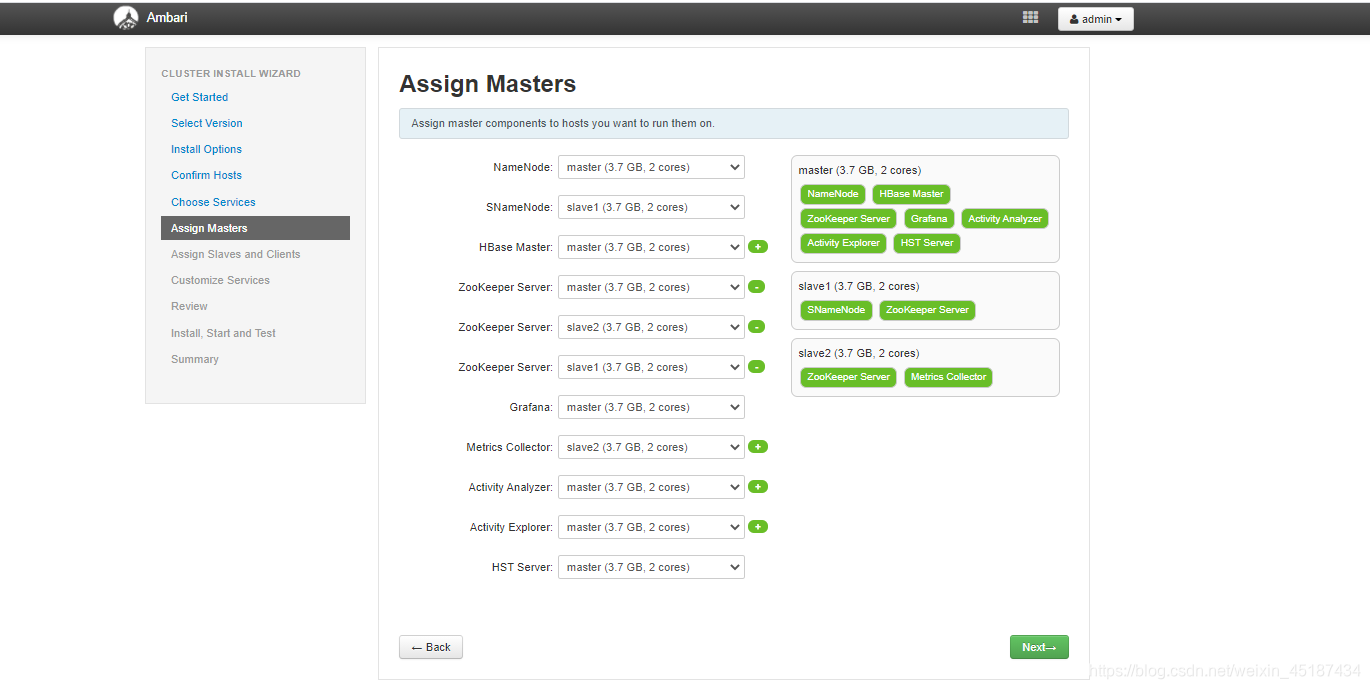Select Assign Masters wizard step
The width and height of the screenshot is (1370, 689).
coord(255,228)
